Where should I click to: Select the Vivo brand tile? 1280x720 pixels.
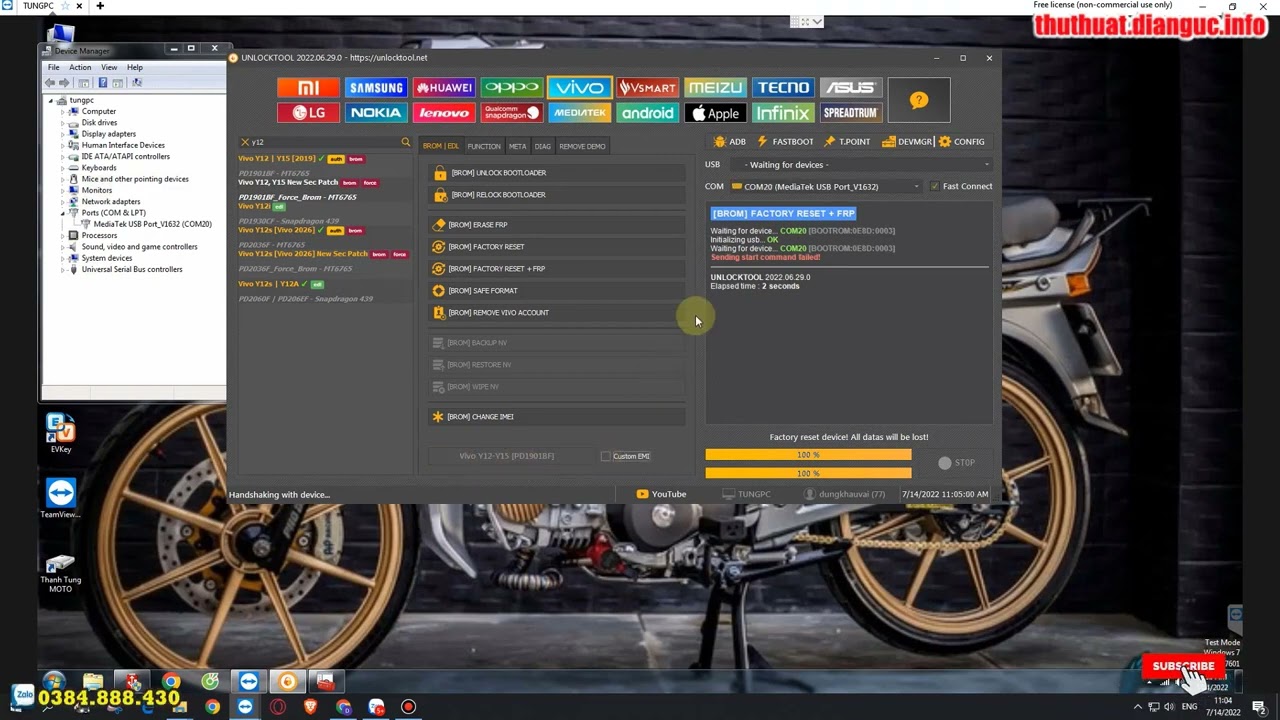point(579,88)
